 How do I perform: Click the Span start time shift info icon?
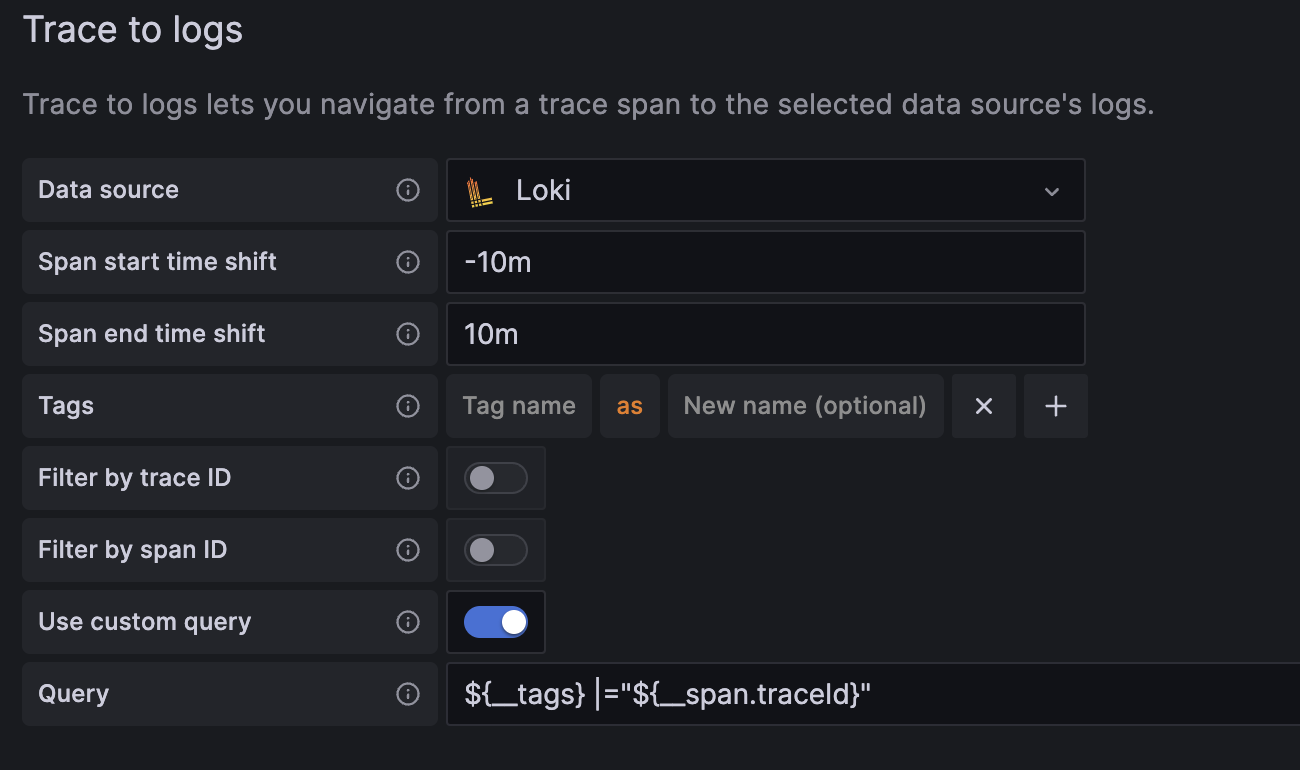click(408, 262)
